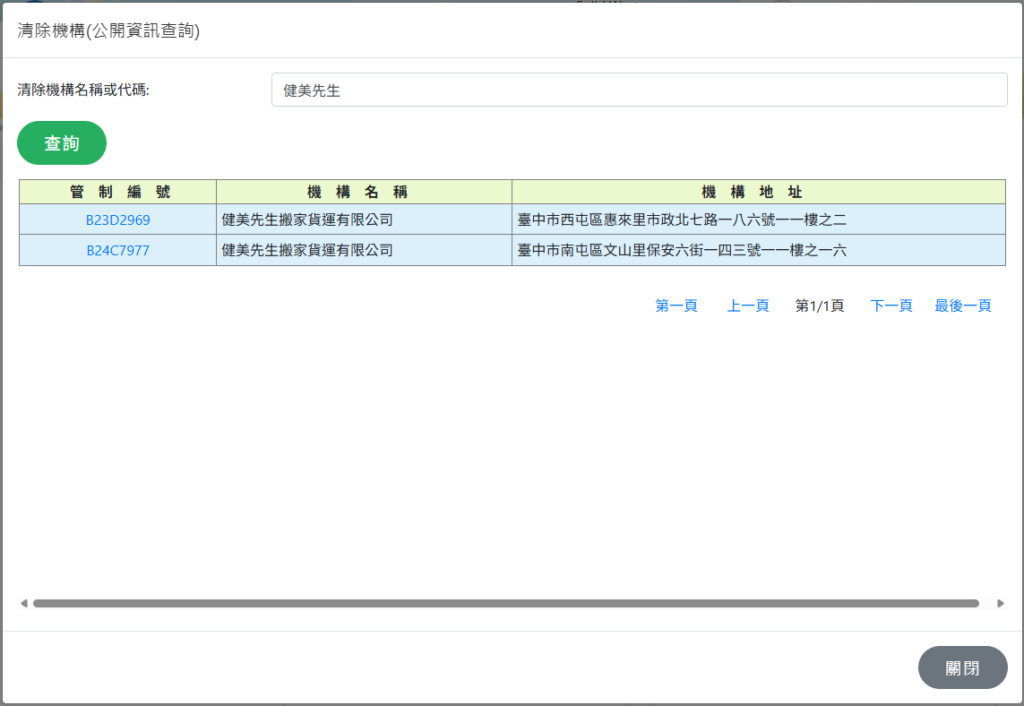
Task: Click the horizontal scrollbar left arrow
Action: pos(24,604)
